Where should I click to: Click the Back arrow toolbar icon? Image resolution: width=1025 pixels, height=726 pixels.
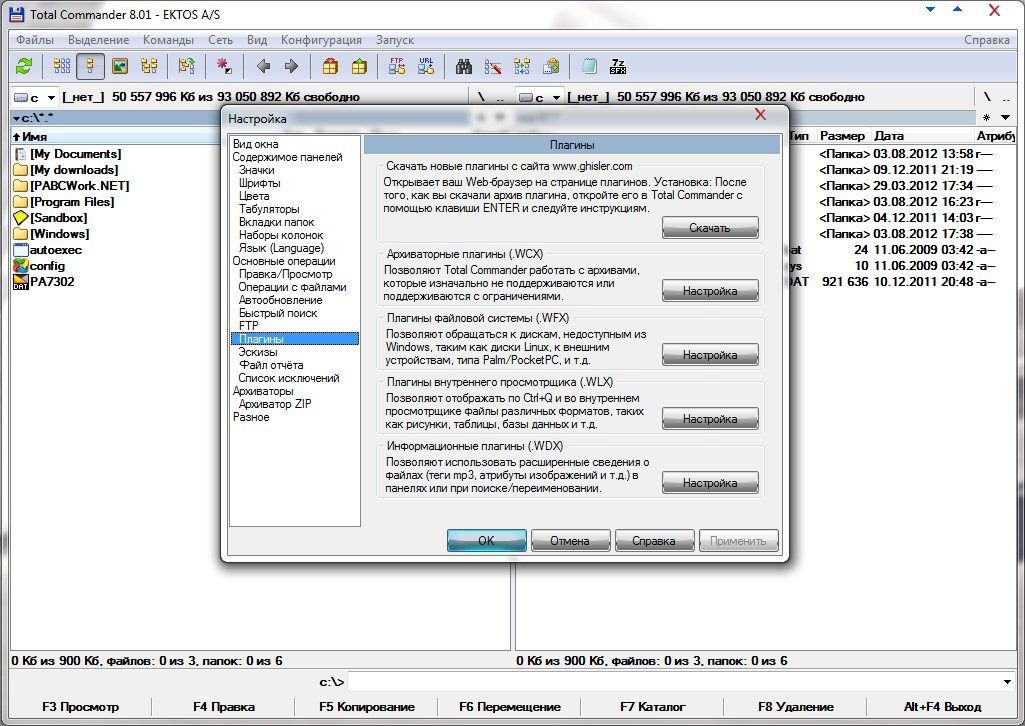tap(263, 67)
